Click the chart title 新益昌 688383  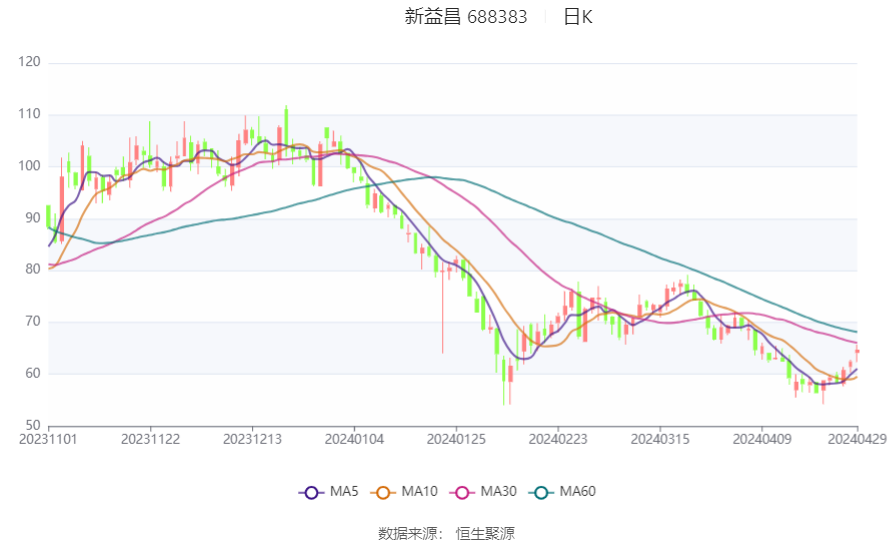[x=466, y=17]
